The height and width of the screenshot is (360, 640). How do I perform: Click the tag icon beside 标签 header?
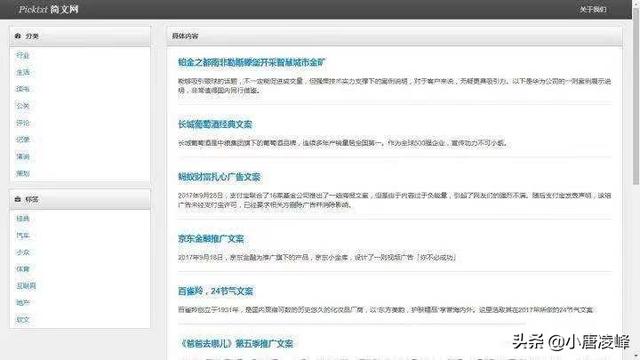(18, 199)
